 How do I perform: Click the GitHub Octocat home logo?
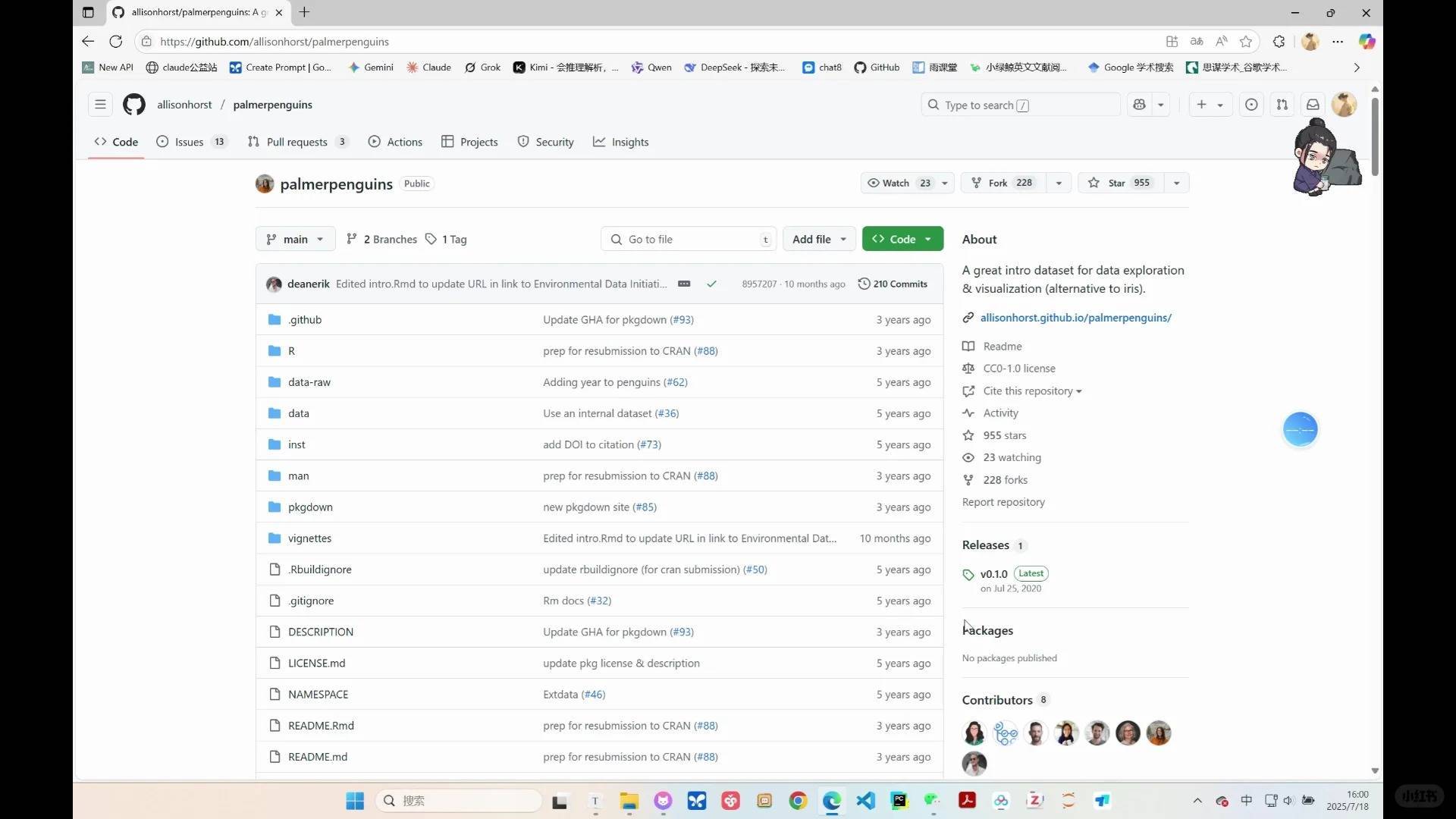pyautogui.click(x=134, y=105)
